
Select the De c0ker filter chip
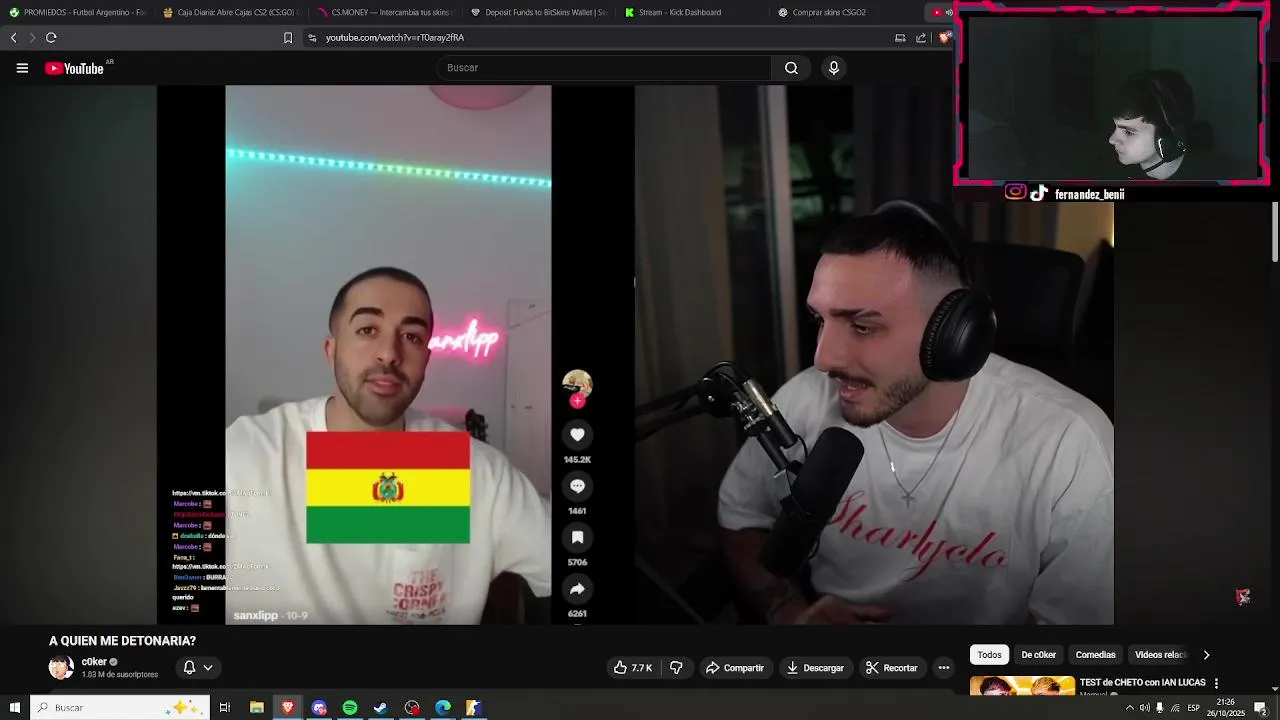(x=1038, y=655)
